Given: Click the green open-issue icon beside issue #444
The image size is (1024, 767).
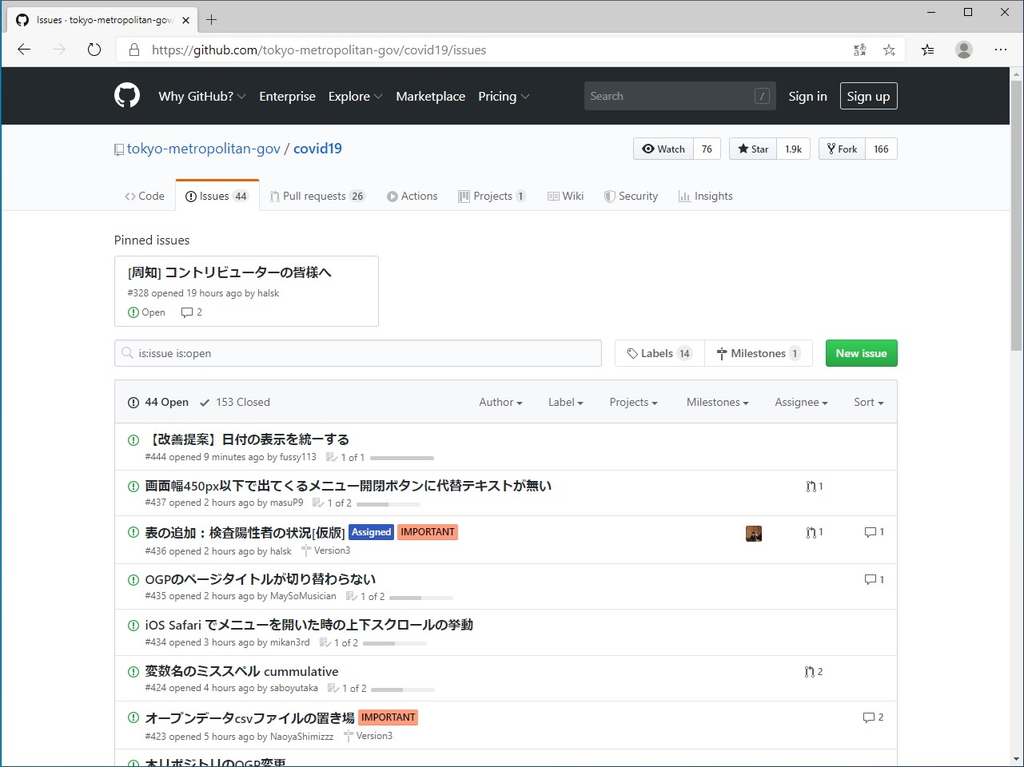Looking at the screenshot, I should click(133, 439).
